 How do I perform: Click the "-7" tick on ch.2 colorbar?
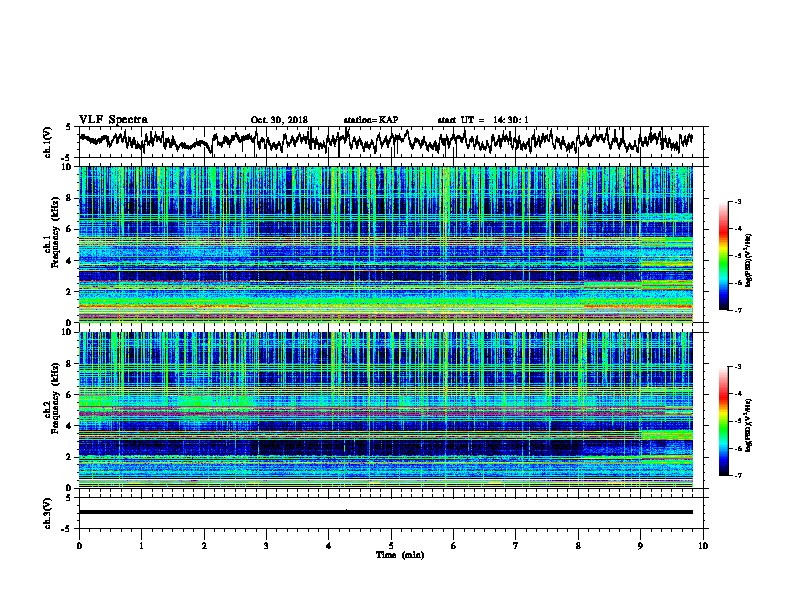click(738, 475)
